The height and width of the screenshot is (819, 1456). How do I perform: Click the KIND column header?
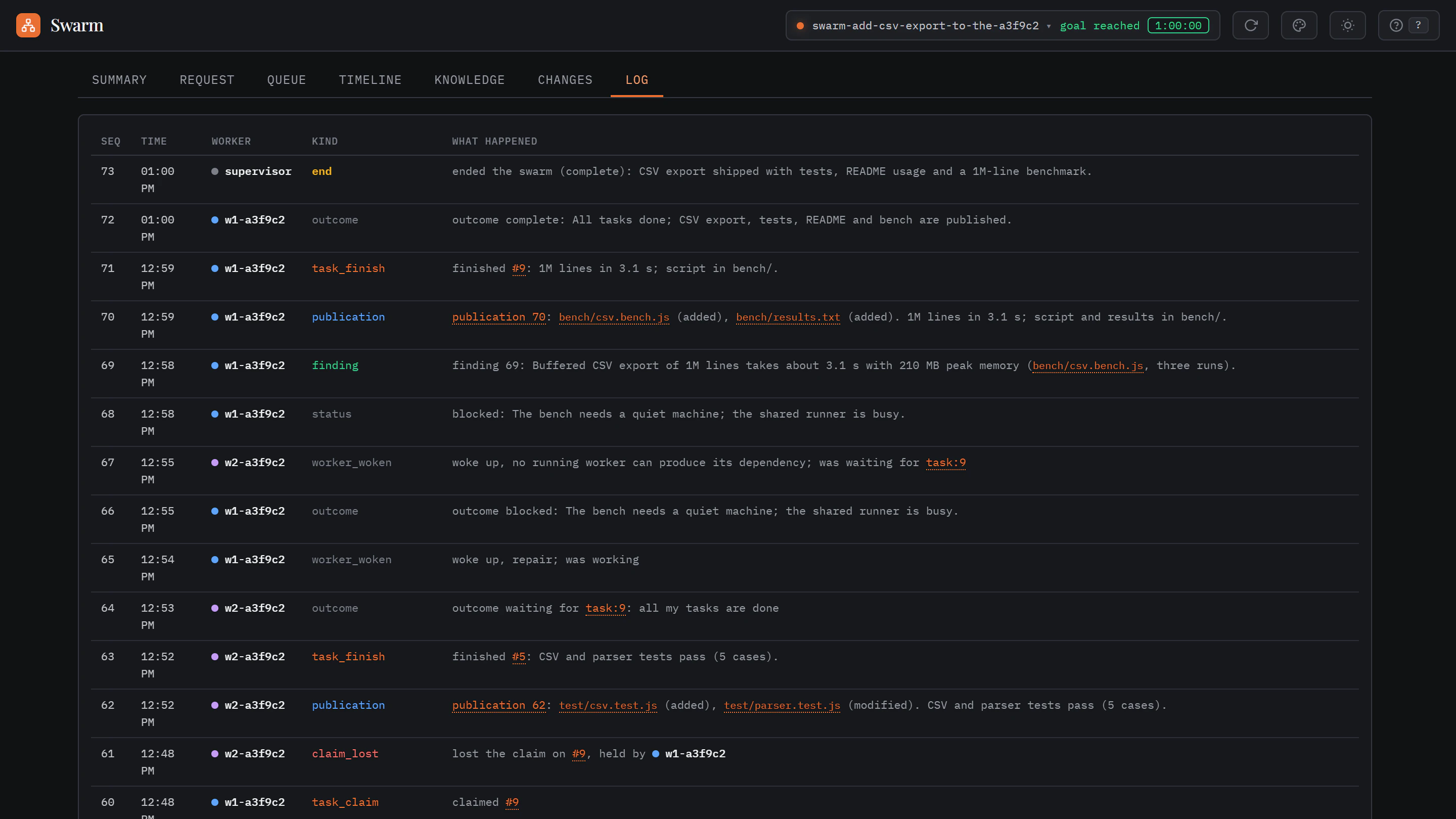tap(325, 142)
